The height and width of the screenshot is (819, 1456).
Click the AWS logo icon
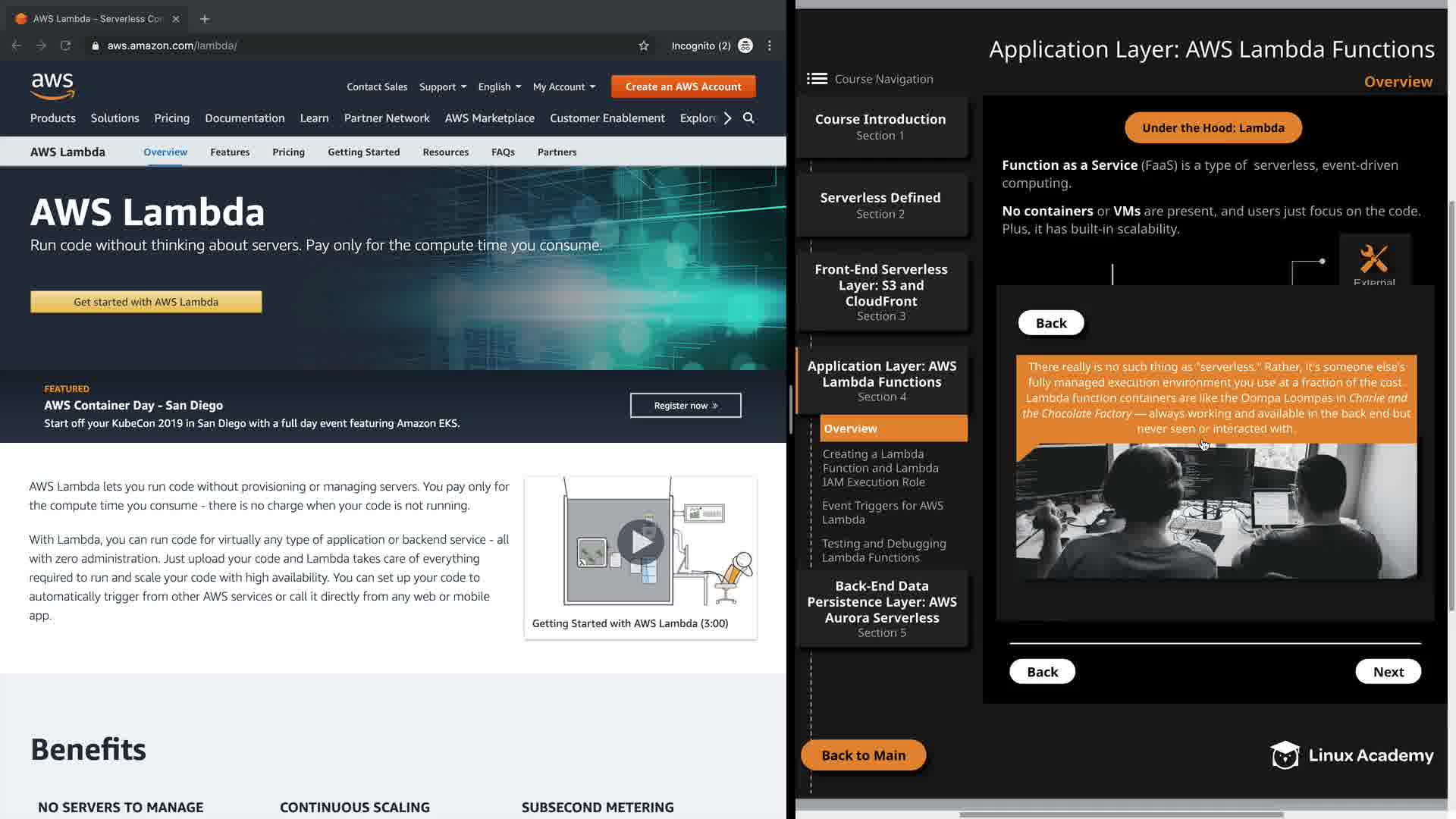pyautogui.click(x=52, y=86)
